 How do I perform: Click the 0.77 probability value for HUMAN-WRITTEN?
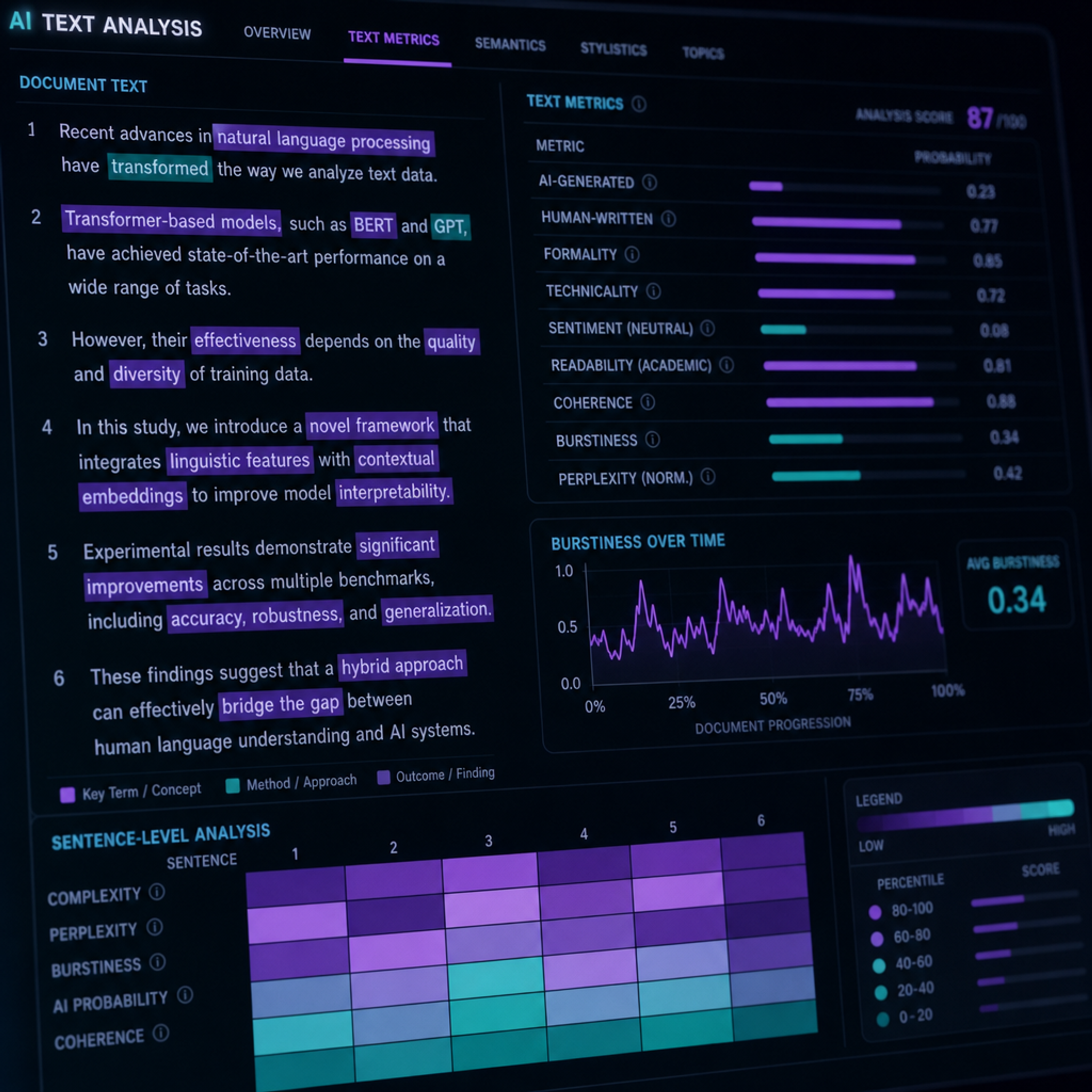coord(984,226)
